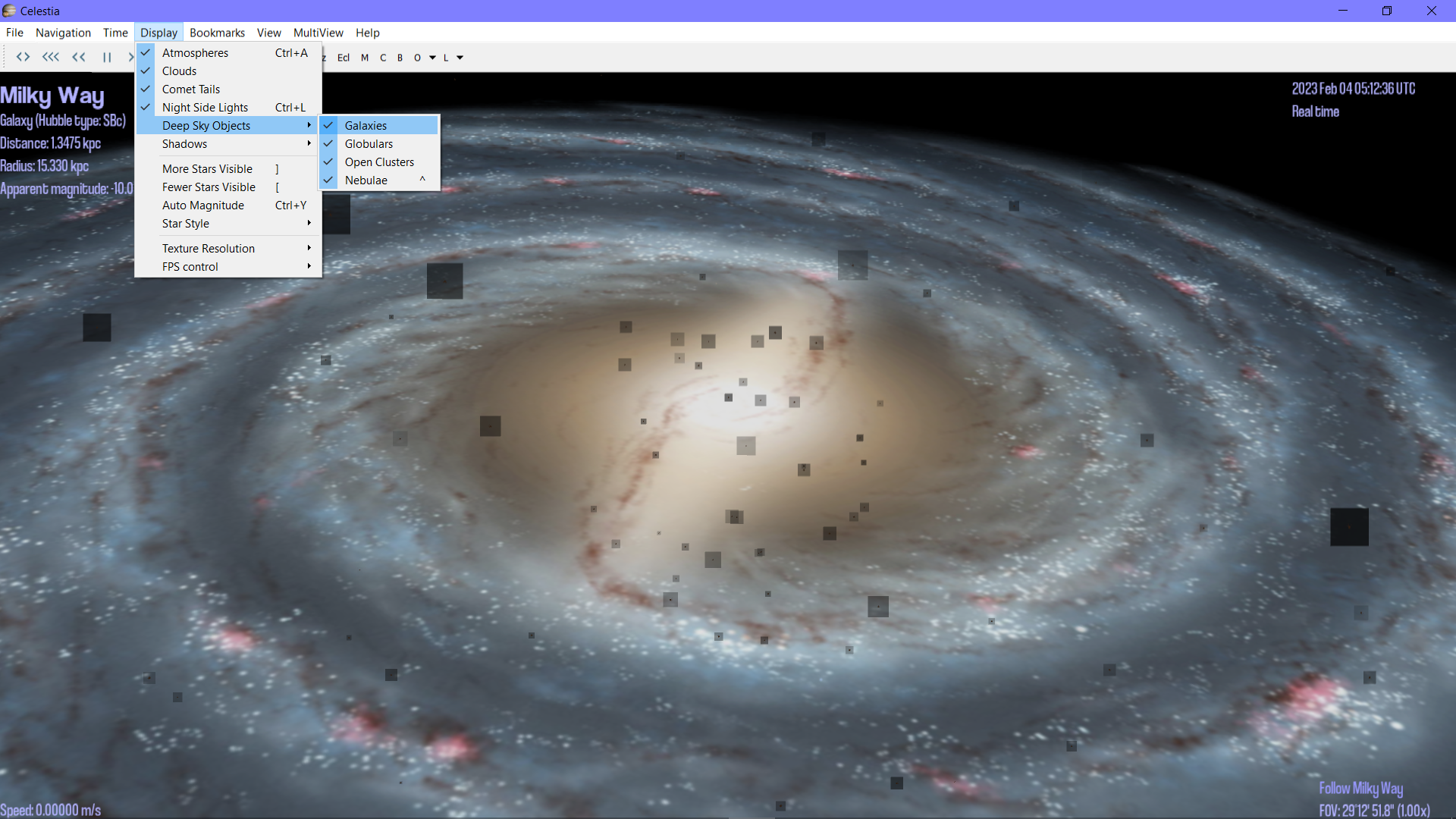The height and width of the screenshot is (819, 1456).
Task: Open the Navigation menu
Action: (x=63, y=33)
